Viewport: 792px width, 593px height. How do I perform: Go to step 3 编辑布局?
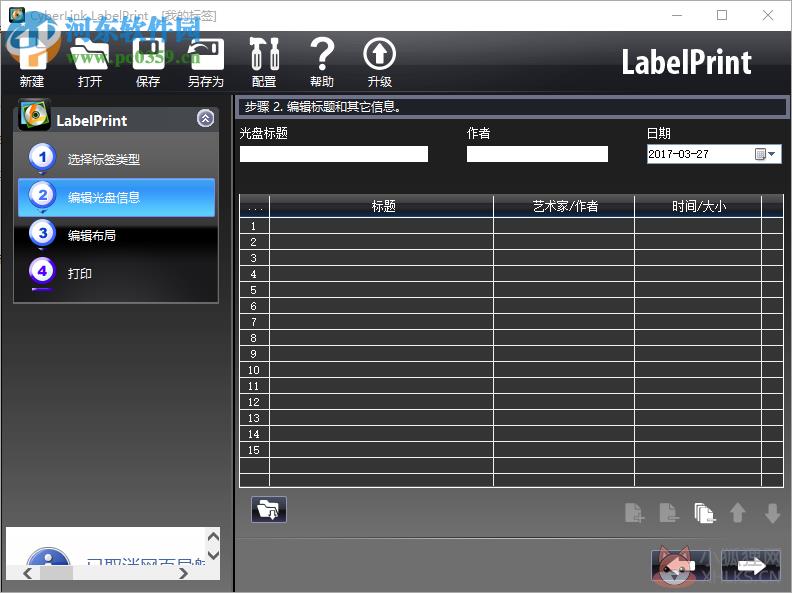[x=116, y=235]
